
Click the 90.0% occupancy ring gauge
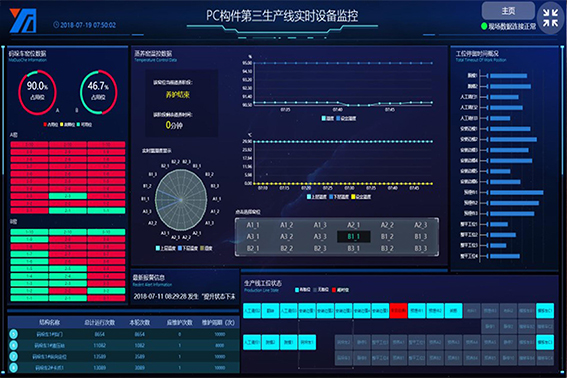tap(37, 92)
